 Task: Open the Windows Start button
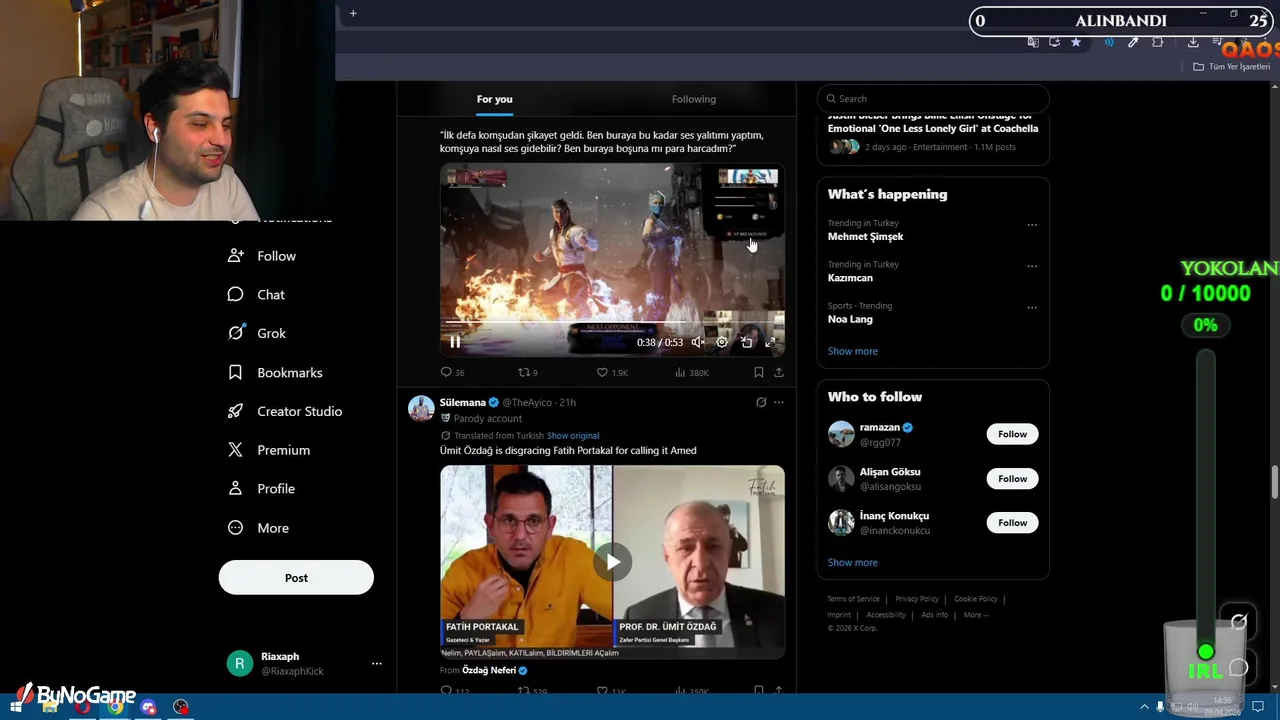16,707
